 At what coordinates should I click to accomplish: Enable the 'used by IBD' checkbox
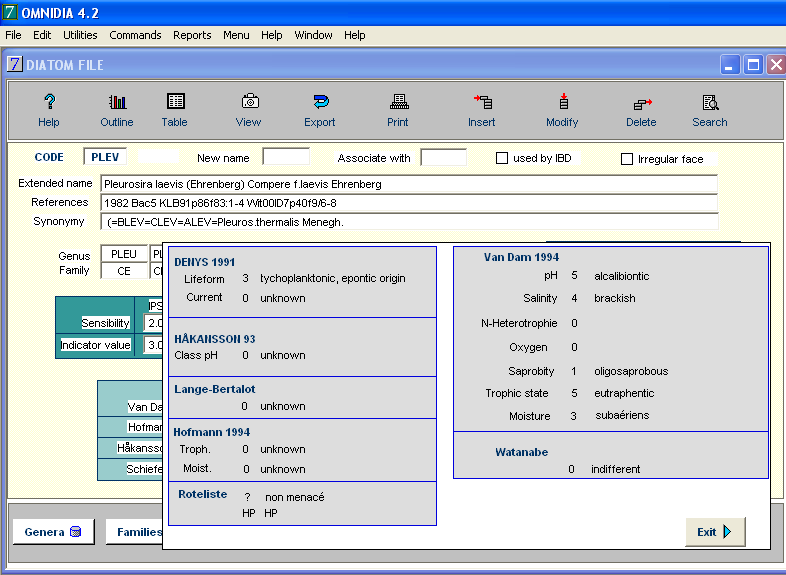(x=501, y=158)
